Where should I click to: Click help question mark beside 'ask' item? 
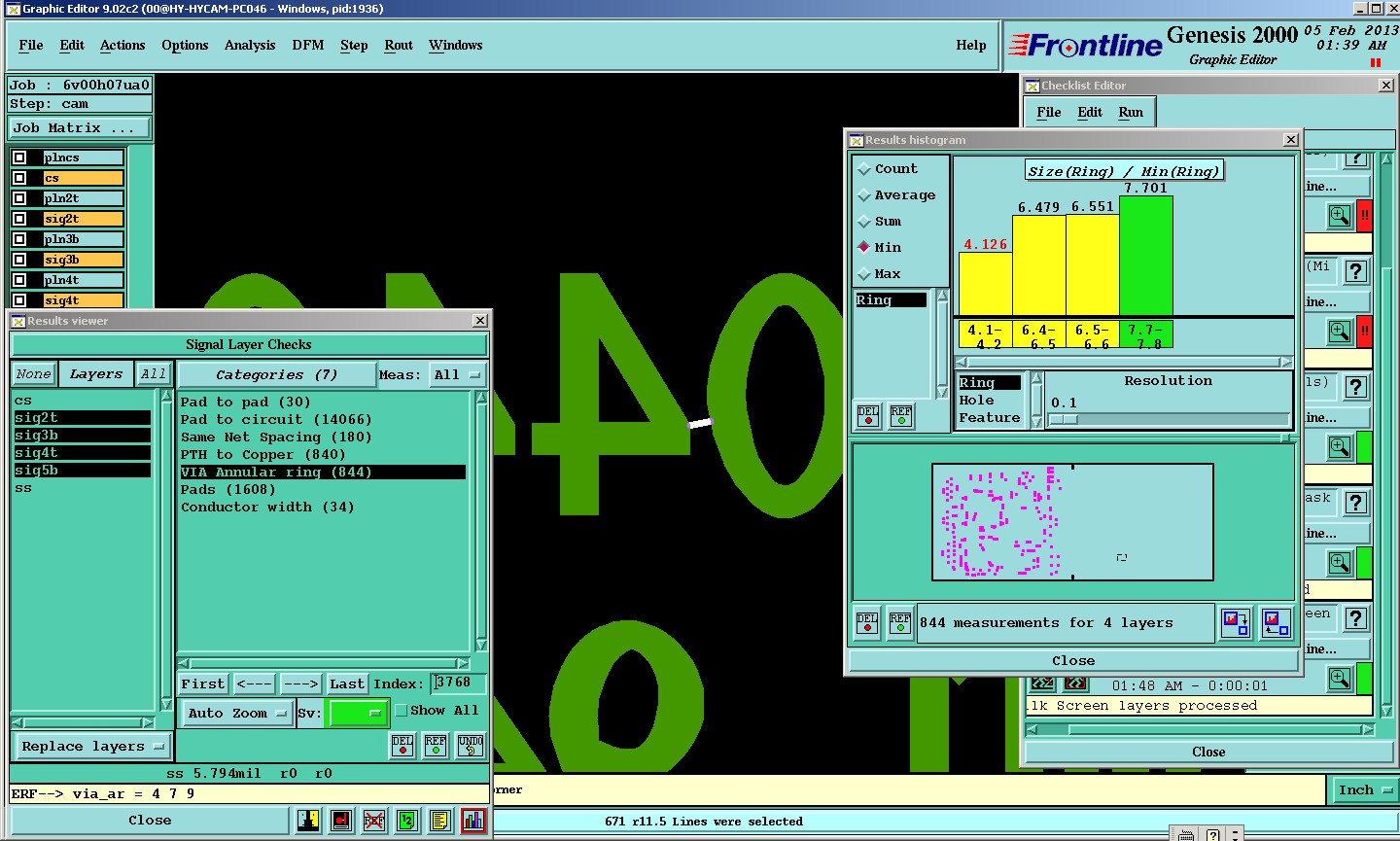click(x=1356, y=503)
